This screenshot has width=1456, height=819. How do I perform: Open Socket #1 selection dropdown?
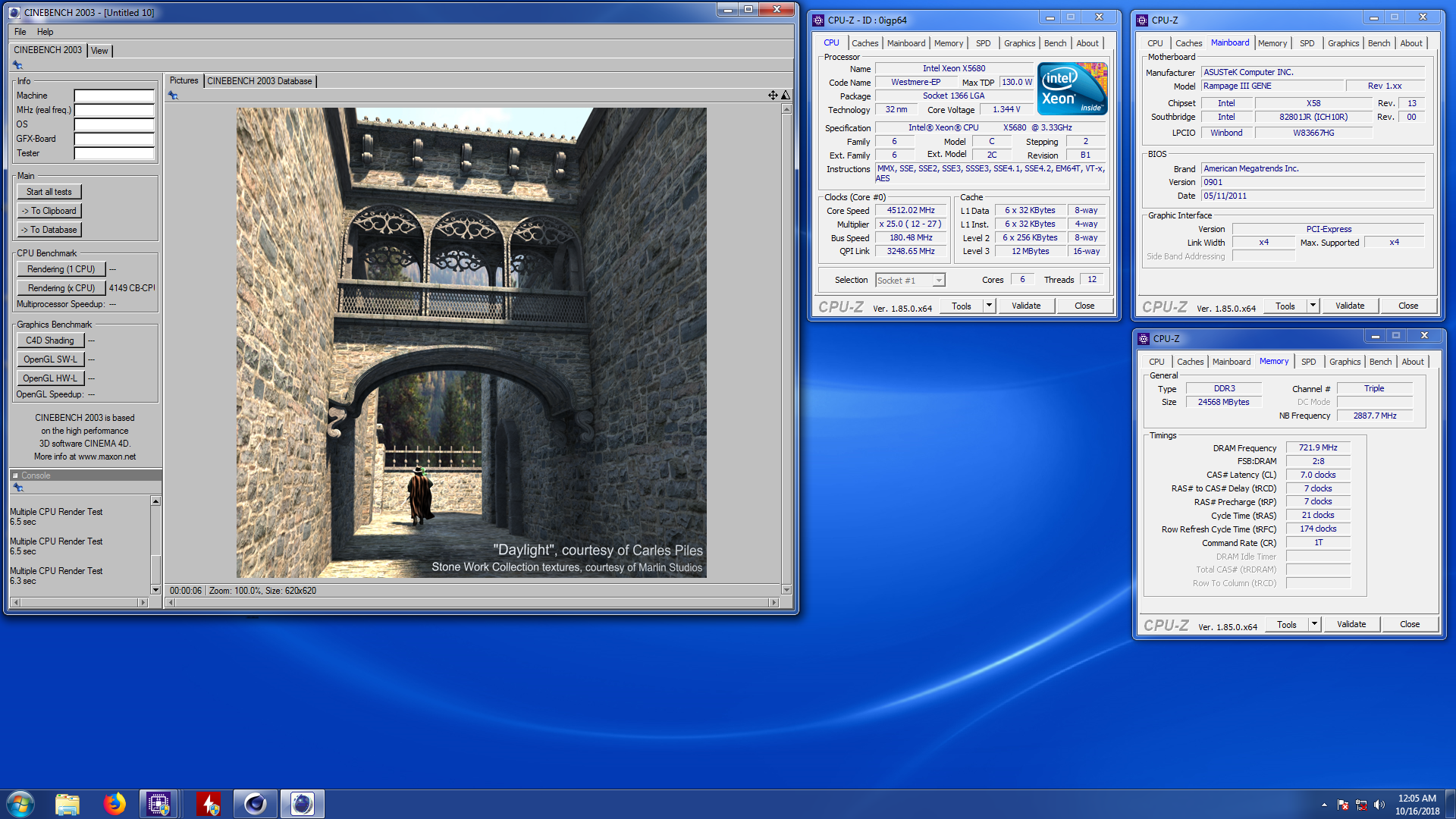pos(939,281)
